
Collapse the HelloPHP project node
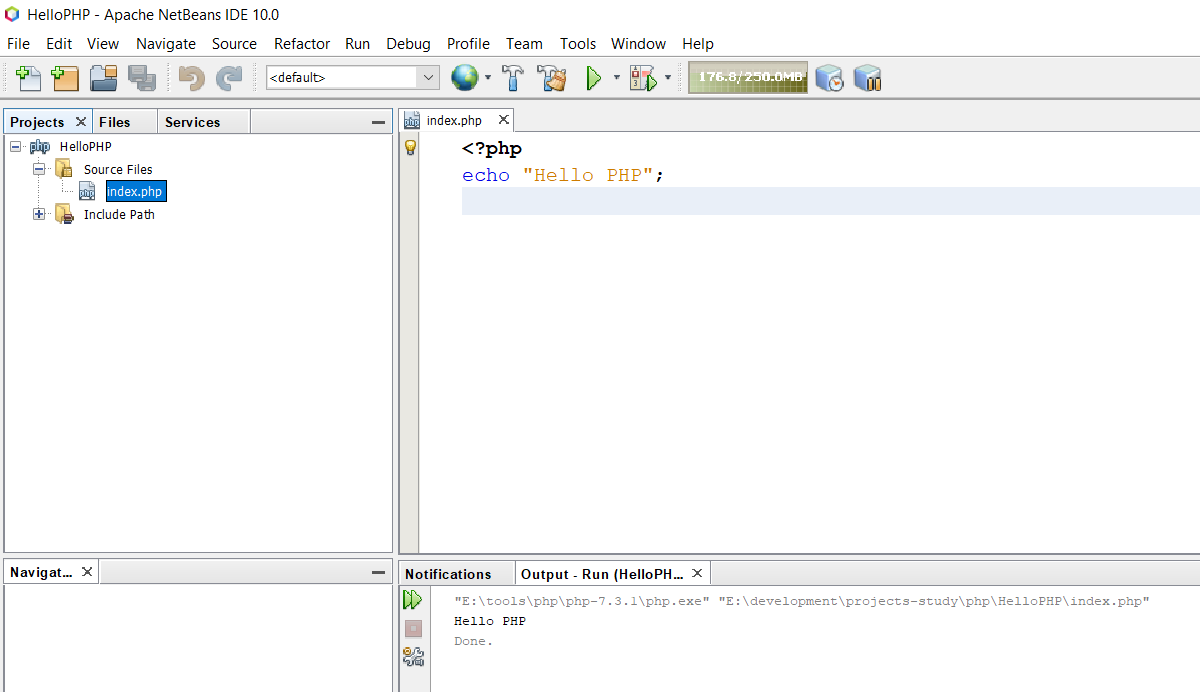coord(16,147)
